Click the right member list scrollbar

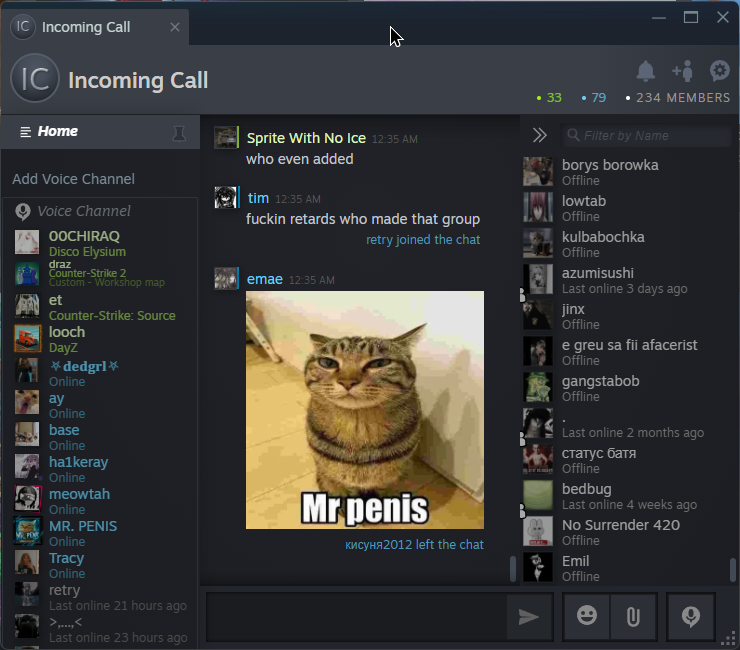coord(732,570)
